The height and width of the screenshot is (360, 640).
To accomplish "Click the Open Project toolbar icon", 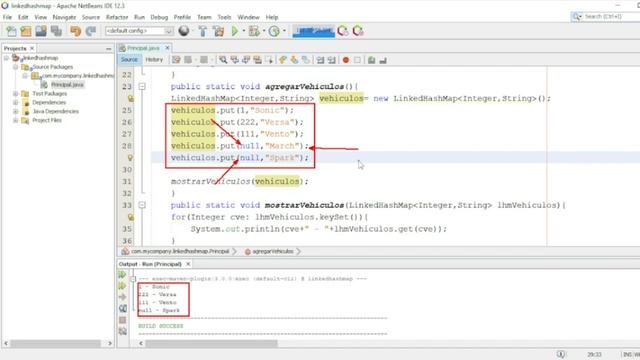I will pos(41,31).
